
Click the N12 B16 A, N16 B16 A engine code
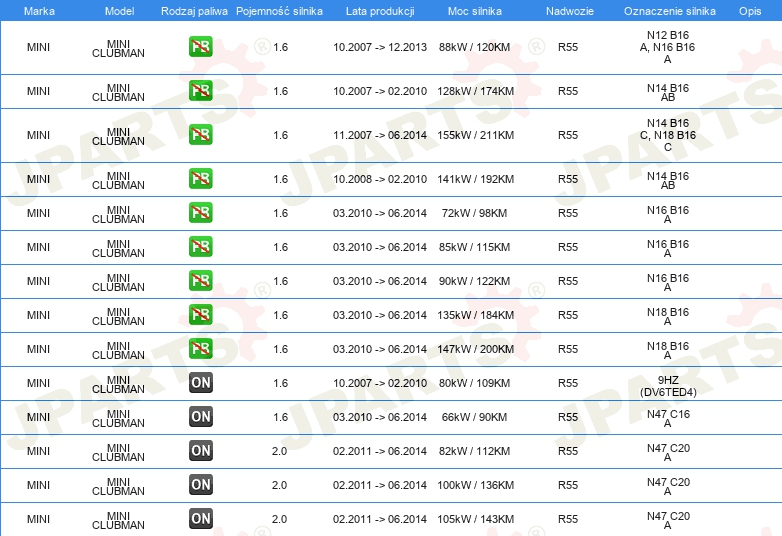click(668, 47)
